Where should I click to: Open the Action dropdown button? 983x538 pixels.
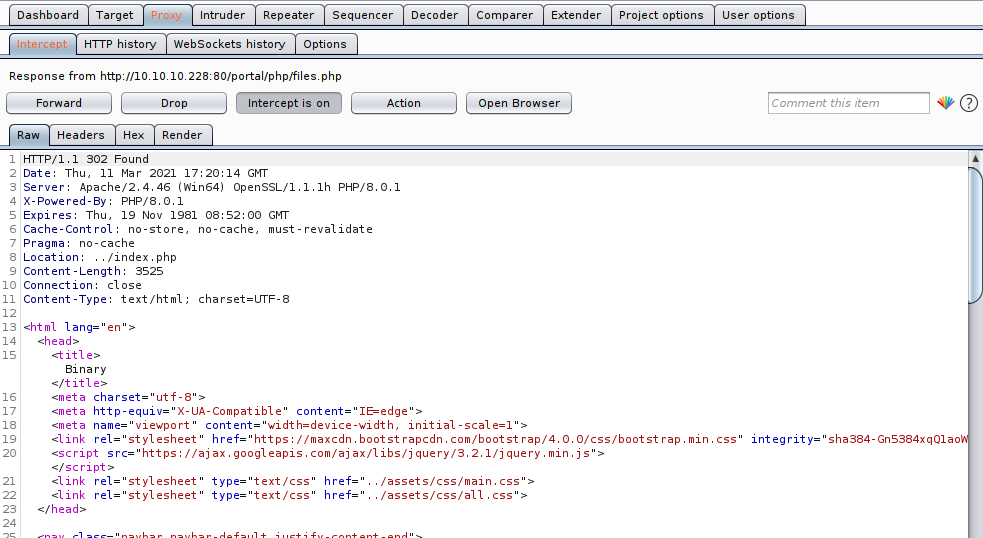(x=404, y=103)
